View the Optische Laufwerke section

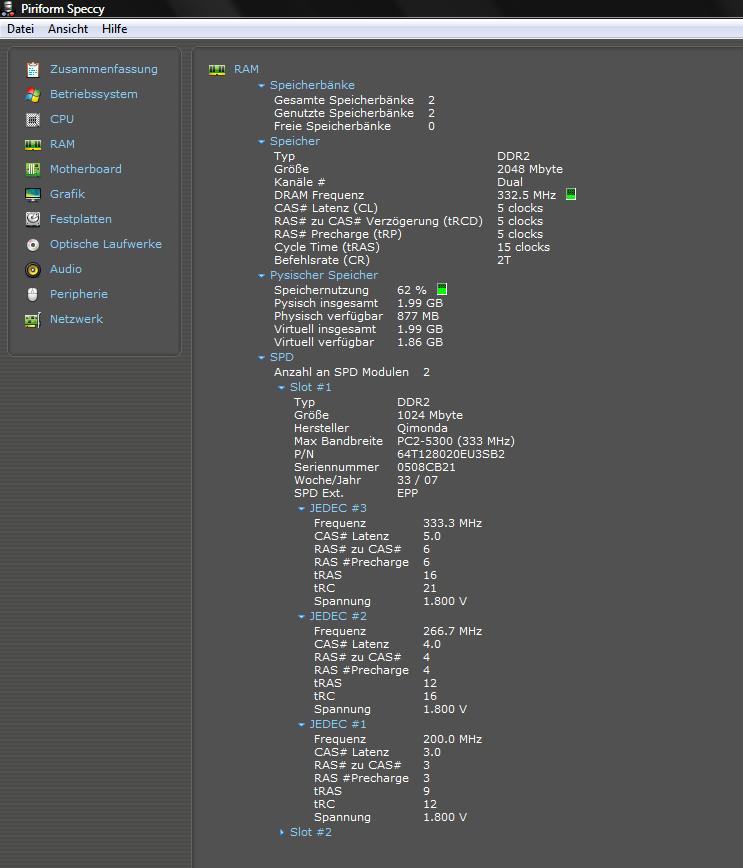106,244
